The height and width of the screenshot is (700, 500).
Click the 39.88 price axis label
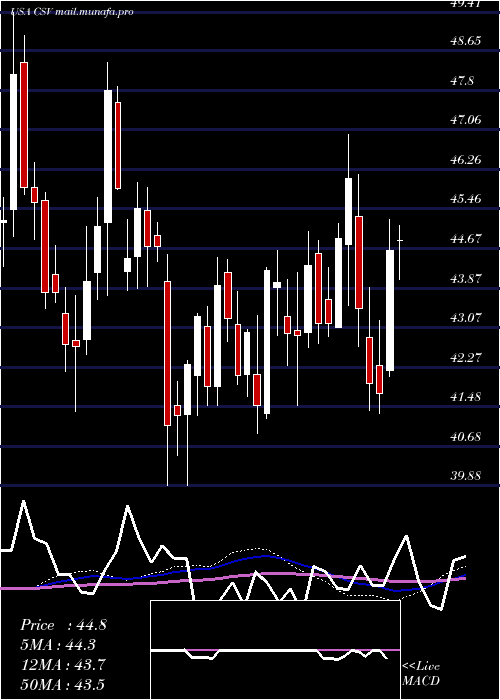466,475
